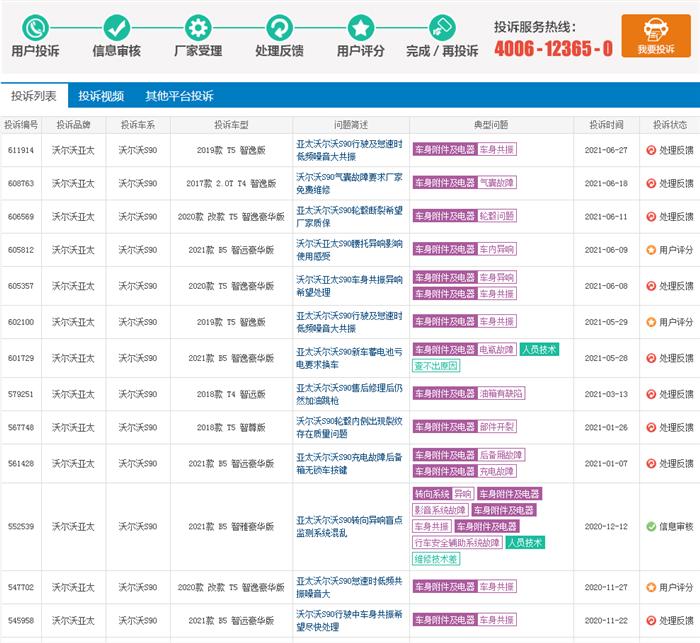Click the 厂家受理 gear step icon
Viewport: 700px width, 643px height.
pyautogui.click(x=198, y=28)
